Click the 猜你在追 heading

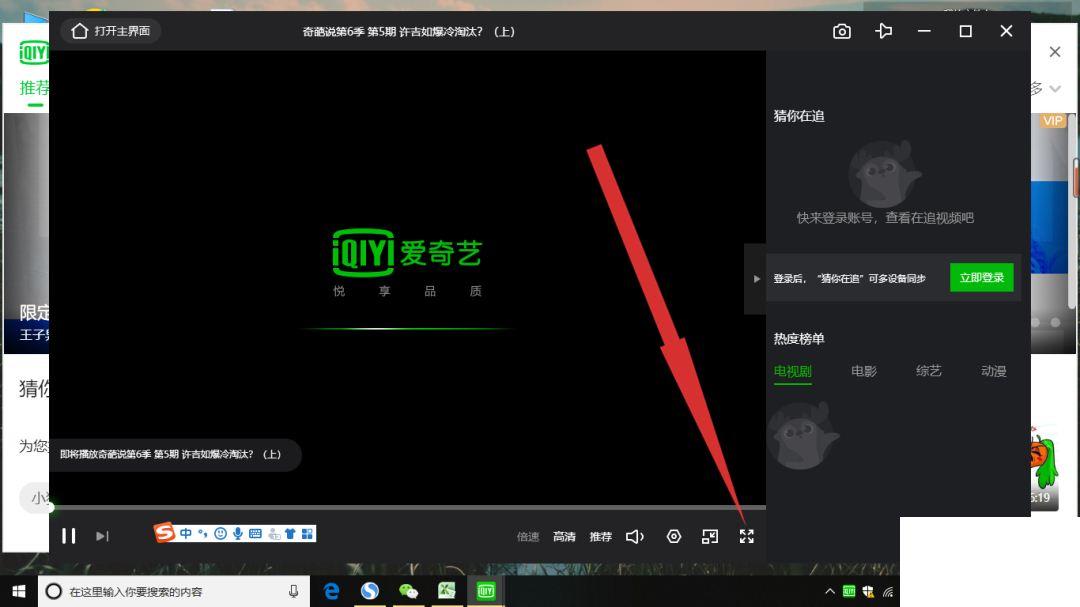tap(799, 116)
